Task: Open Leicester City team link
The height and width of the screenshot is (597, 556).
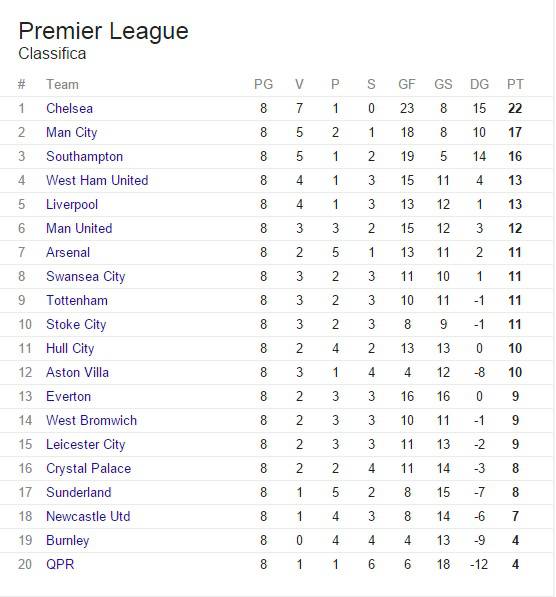Action: [86, 445]
